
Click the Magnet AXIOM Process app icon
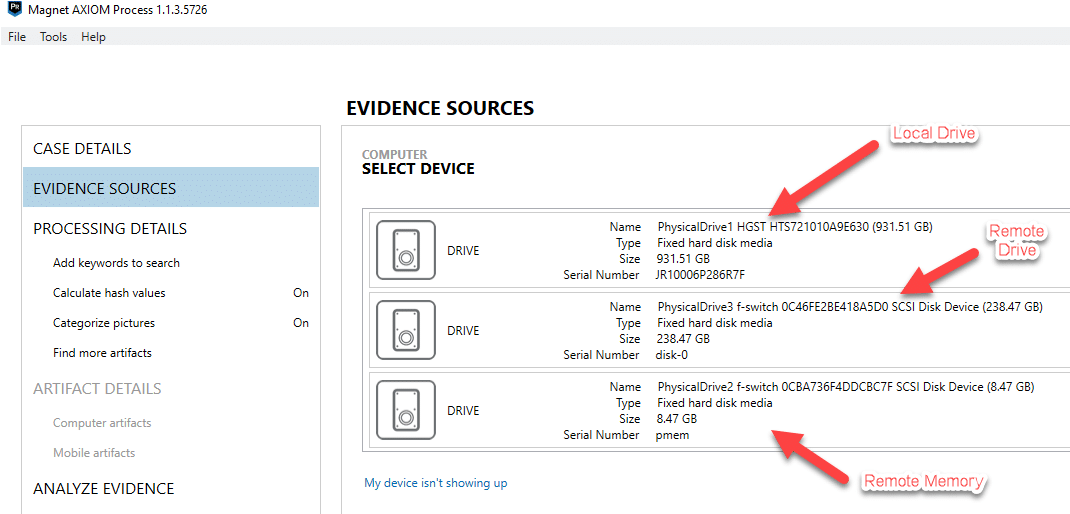coord(14,10)
